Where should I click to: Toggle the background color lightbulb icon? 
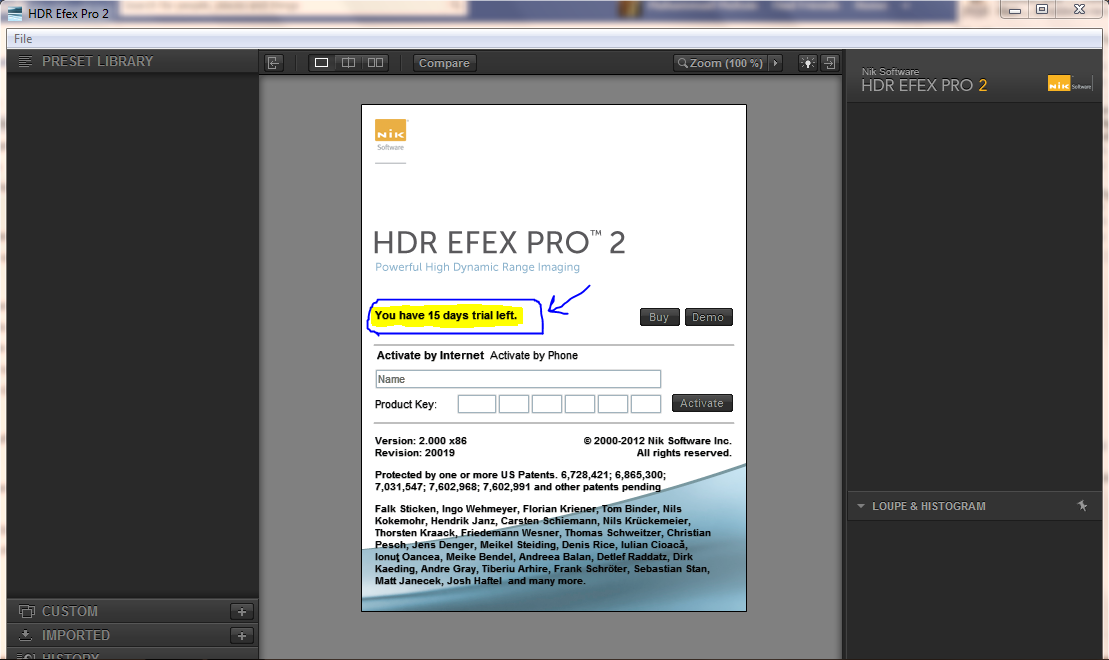coord(807,63)
